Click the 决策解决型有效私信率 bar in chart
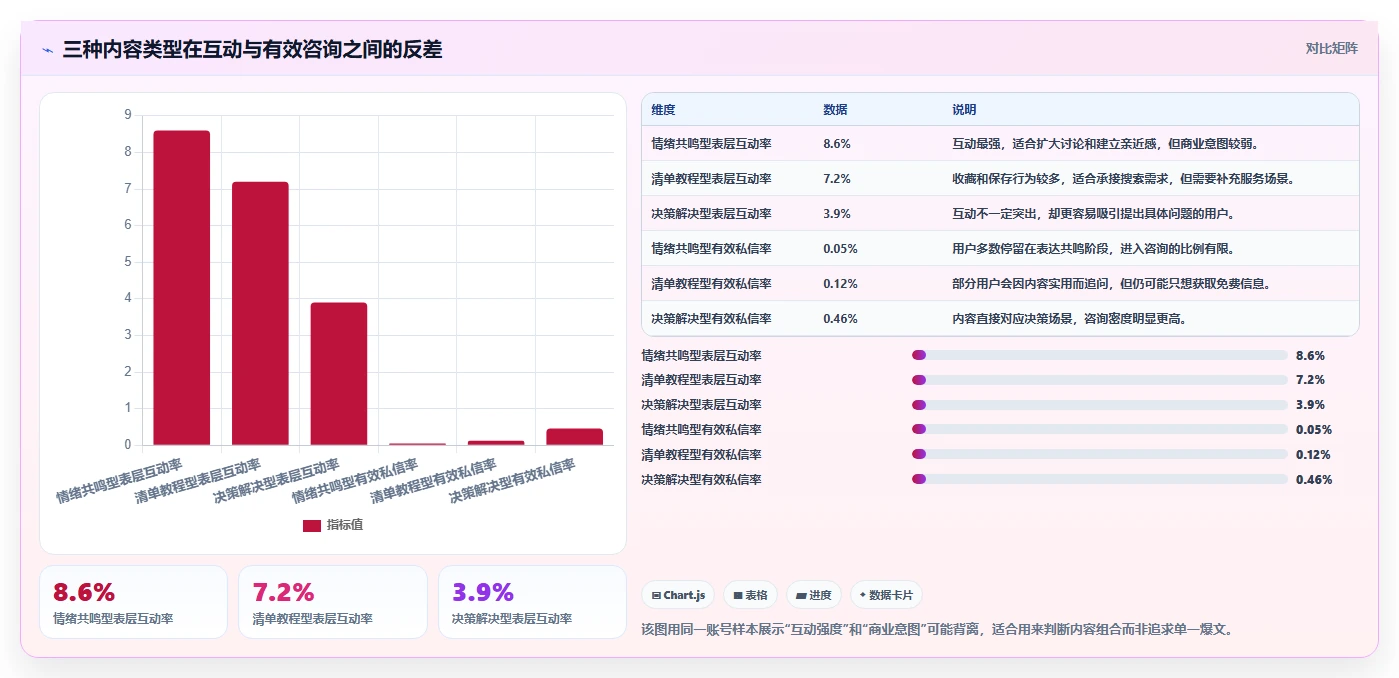The height and width of the screenshot is (678, 1399). (574, 437)
